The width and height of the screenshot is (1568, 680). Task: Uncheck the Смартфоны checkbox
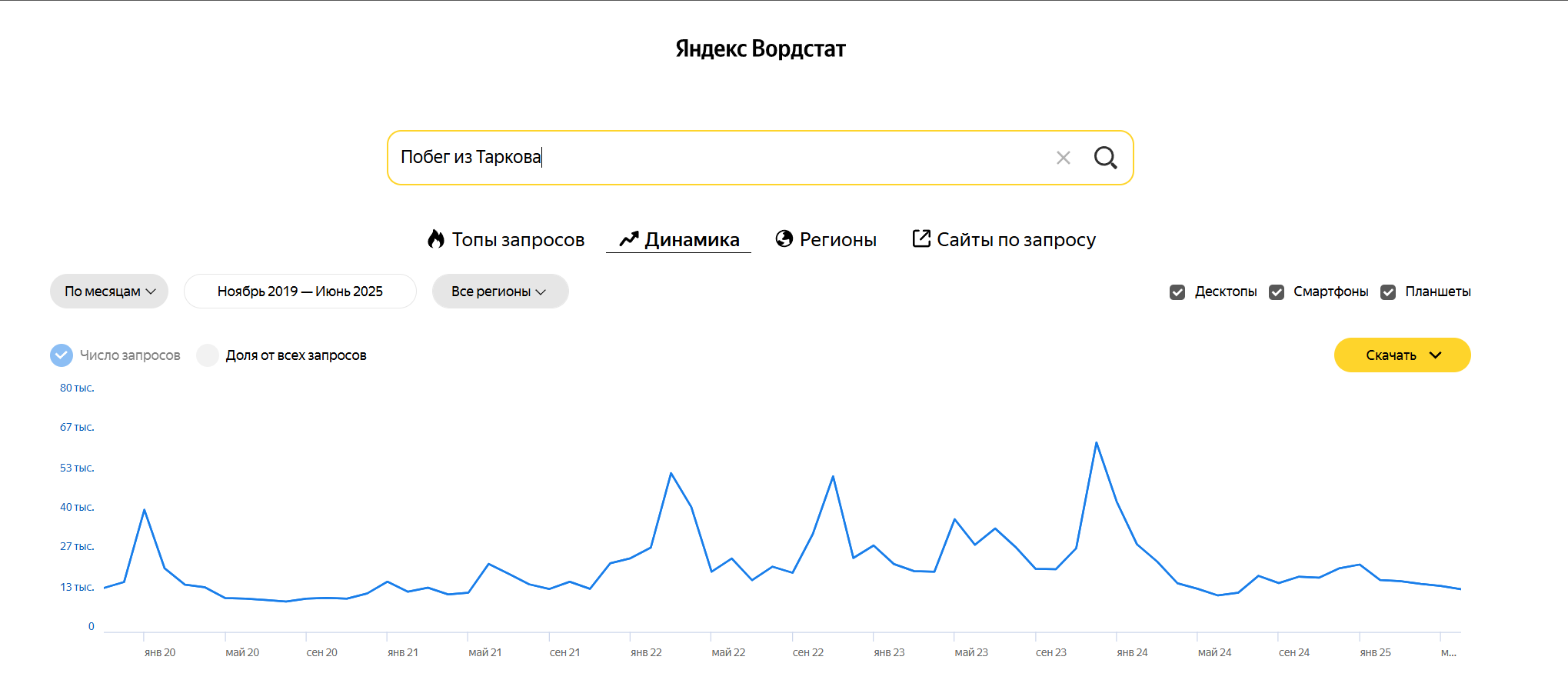tap(1277, 292)
